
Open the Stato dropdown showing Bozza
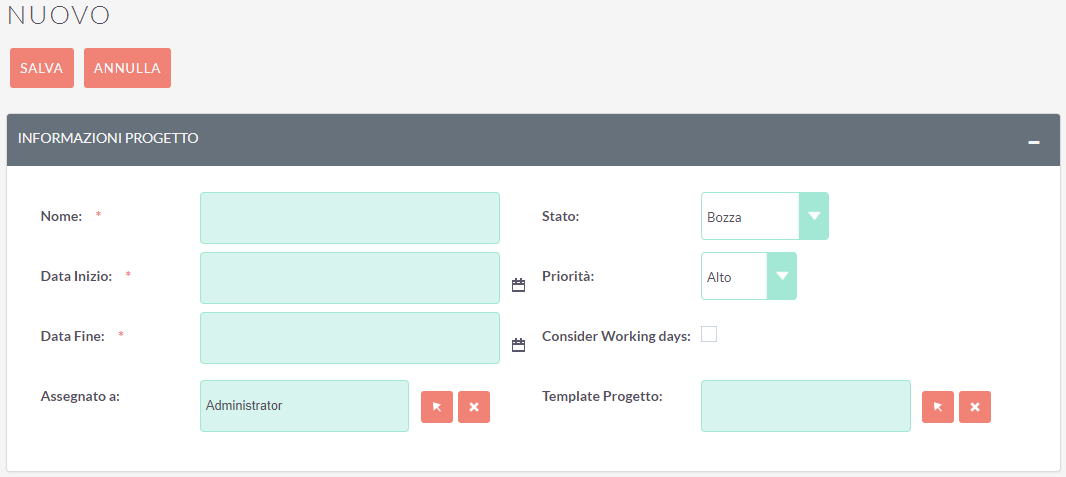click(764, 216)
